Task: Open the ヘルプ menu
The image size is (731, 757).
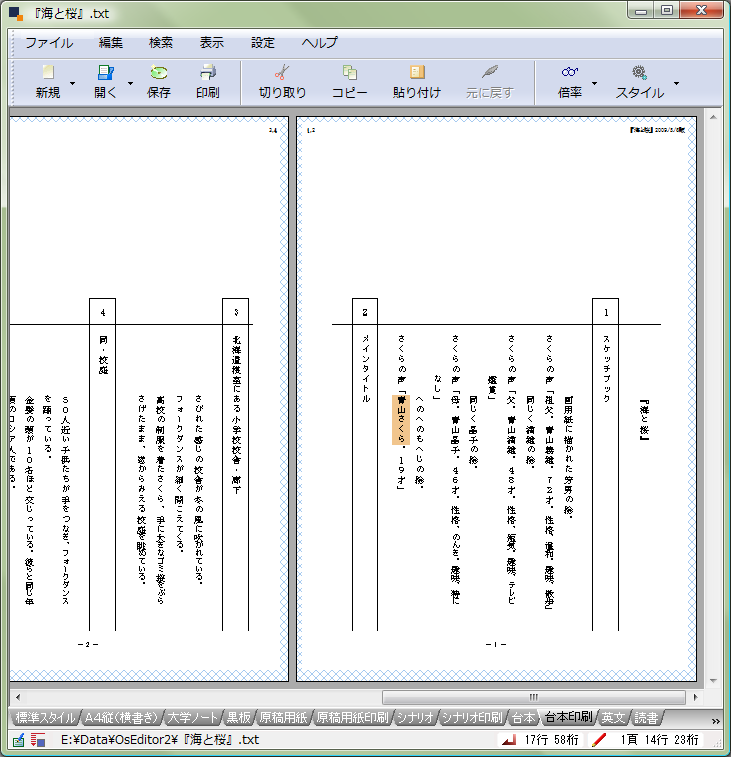Action: (x=319, y=43)
